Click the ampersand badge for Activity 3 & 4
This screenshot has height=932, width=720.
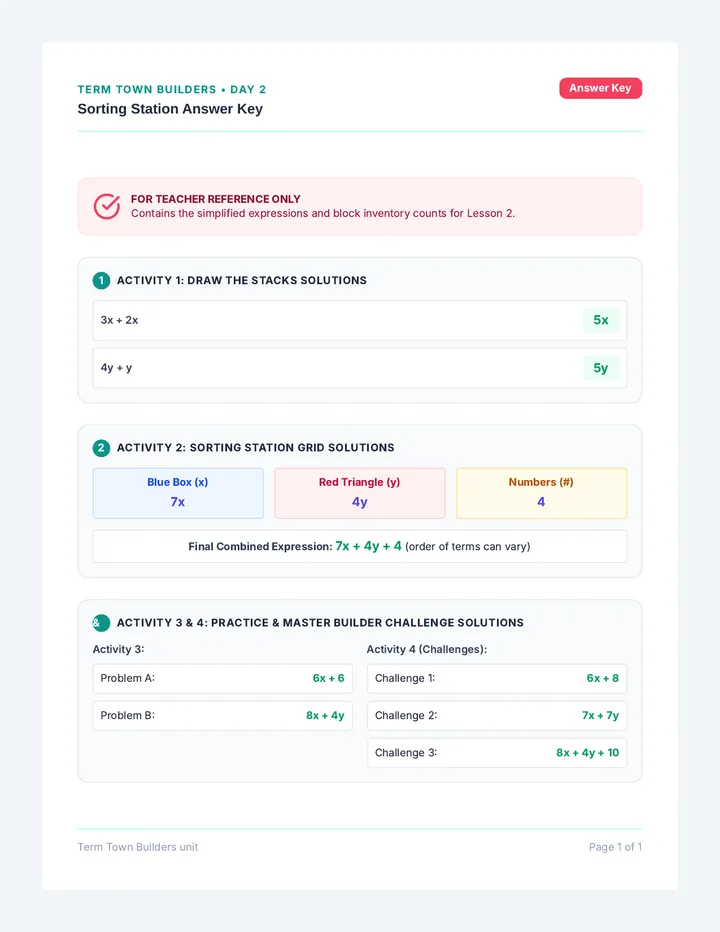pos(101,623)
